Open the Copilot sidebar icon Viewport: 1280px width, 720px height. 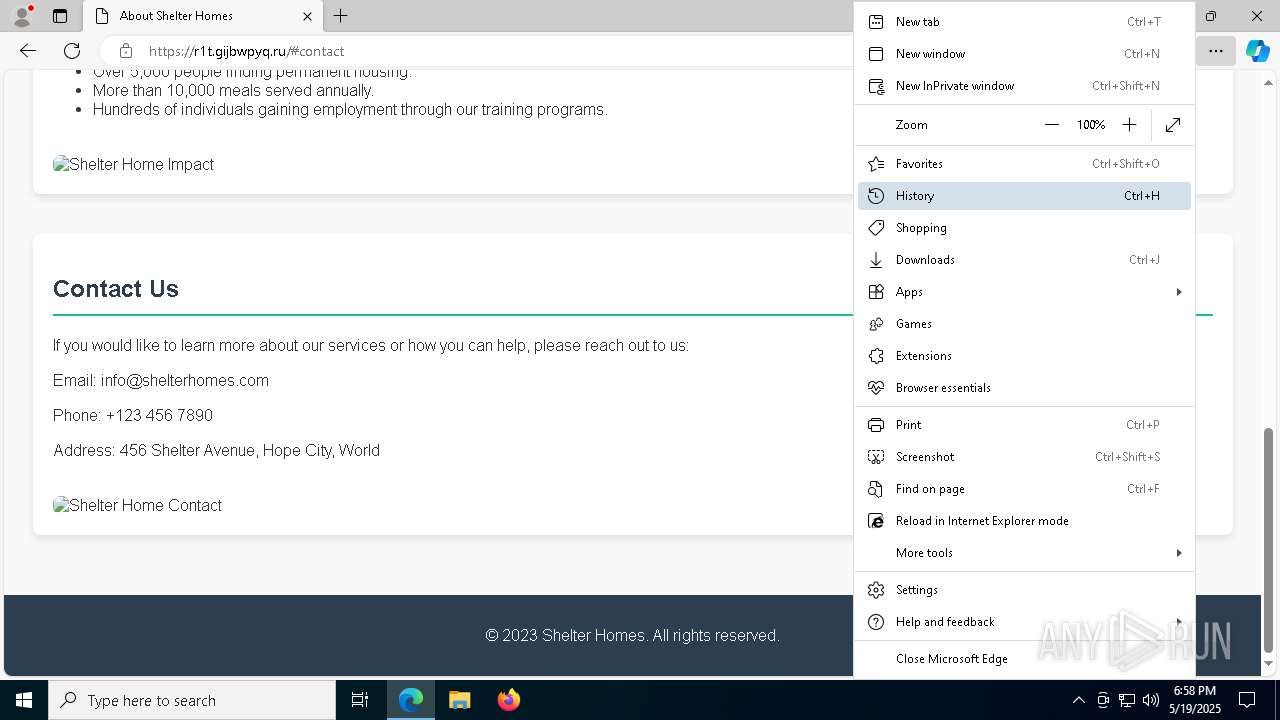coord(1257,51)
